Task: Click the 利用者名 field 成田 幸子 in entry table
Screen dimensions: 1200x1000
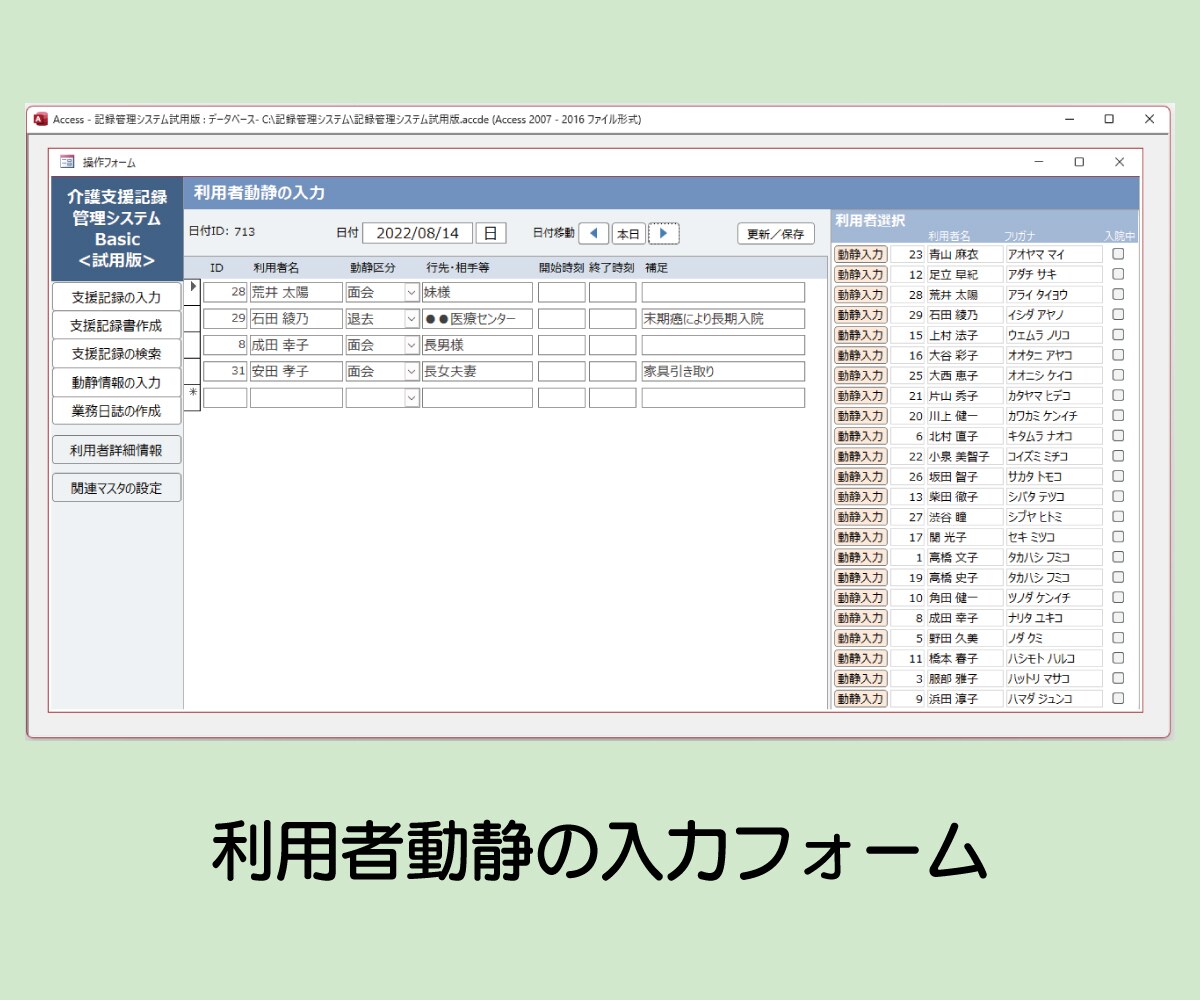Action: click(x=296, y=345)
